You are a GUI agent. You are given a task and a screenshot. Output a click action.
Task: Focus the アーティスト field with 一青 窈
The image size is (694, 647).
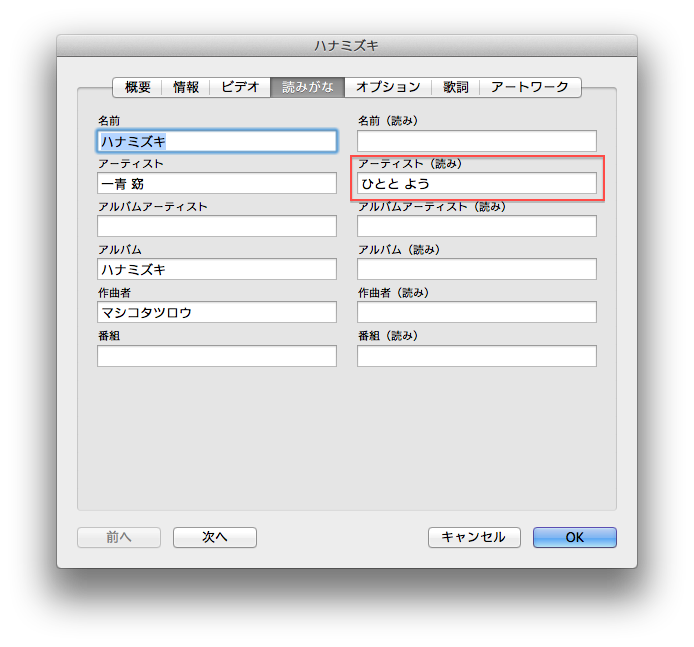point(217,183)
